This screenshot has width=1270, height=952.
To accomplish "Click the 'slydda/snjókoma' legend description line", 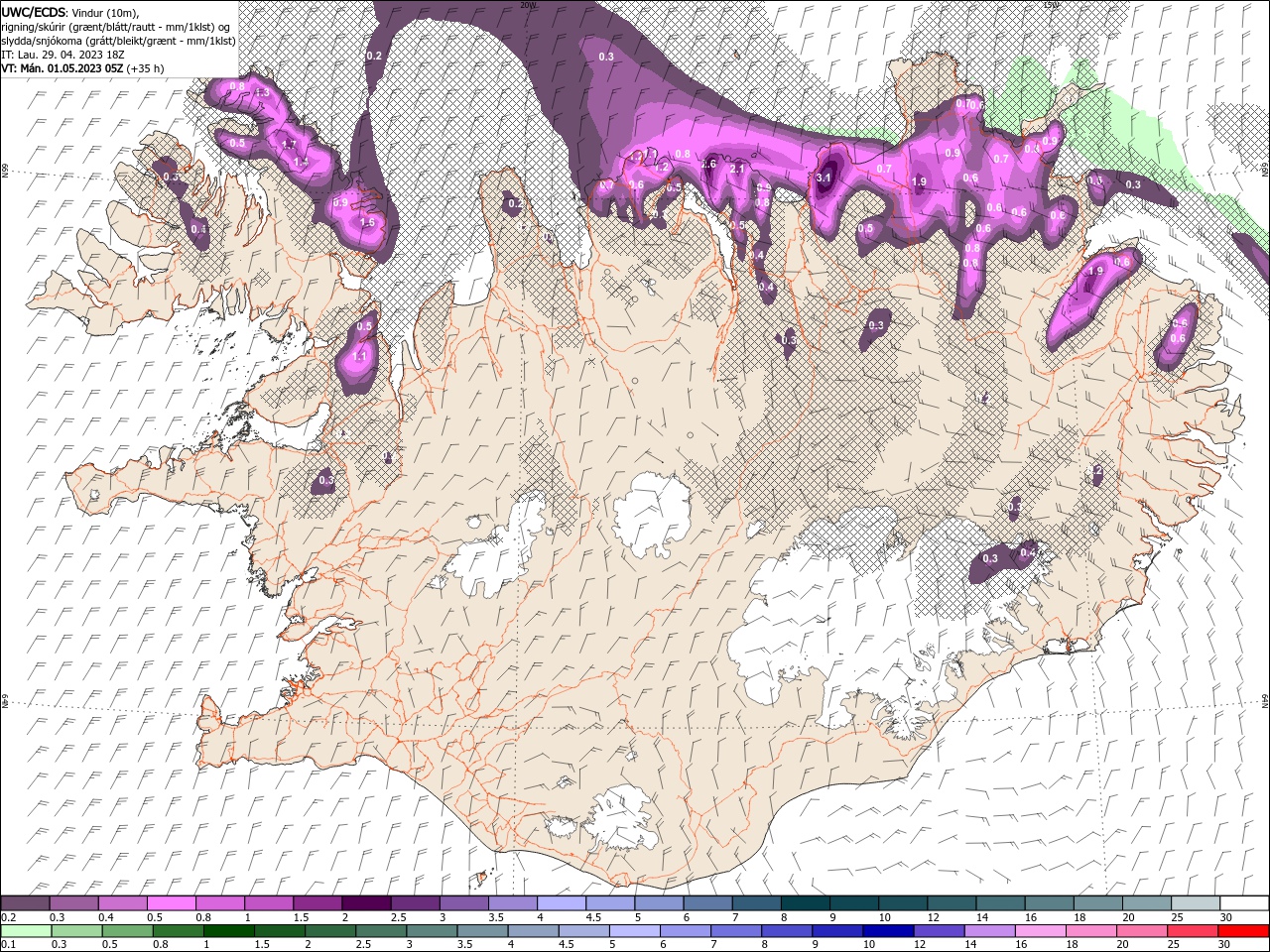I will 119,41.
